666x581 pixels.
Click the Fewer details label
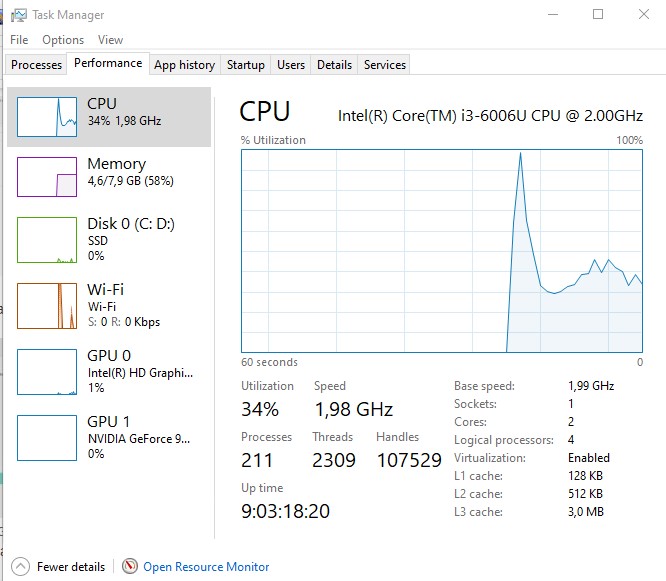(71, 567)
